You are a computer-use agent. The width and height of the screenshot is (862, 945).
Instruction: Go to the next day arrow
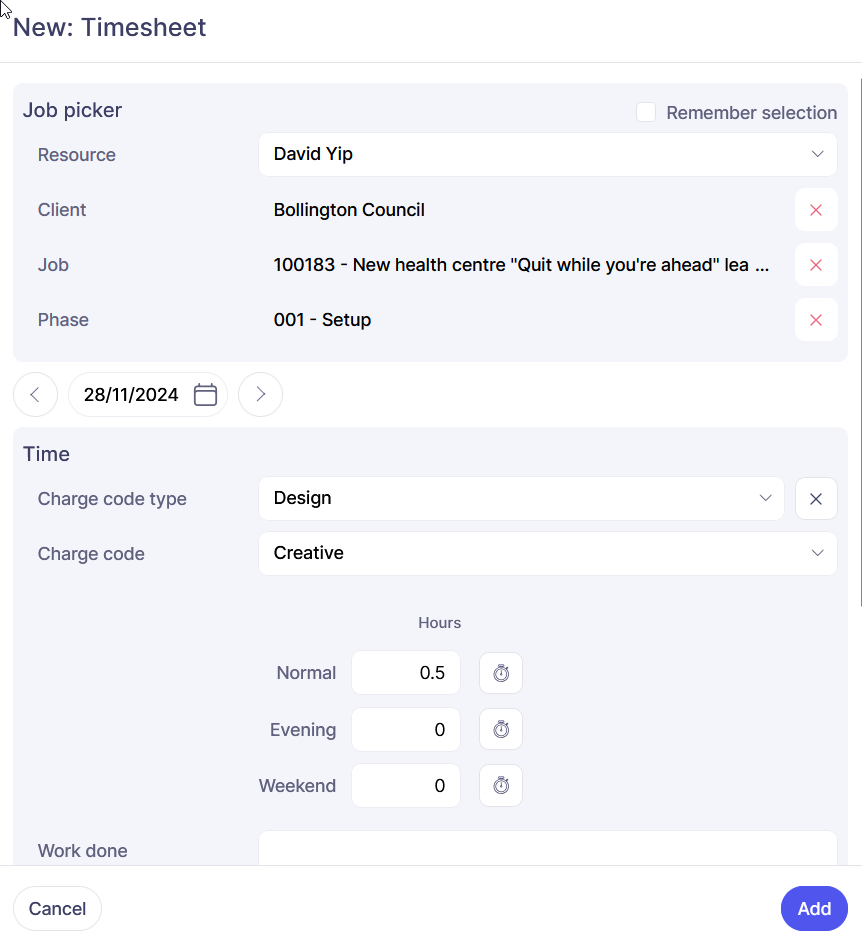point(260,394)
